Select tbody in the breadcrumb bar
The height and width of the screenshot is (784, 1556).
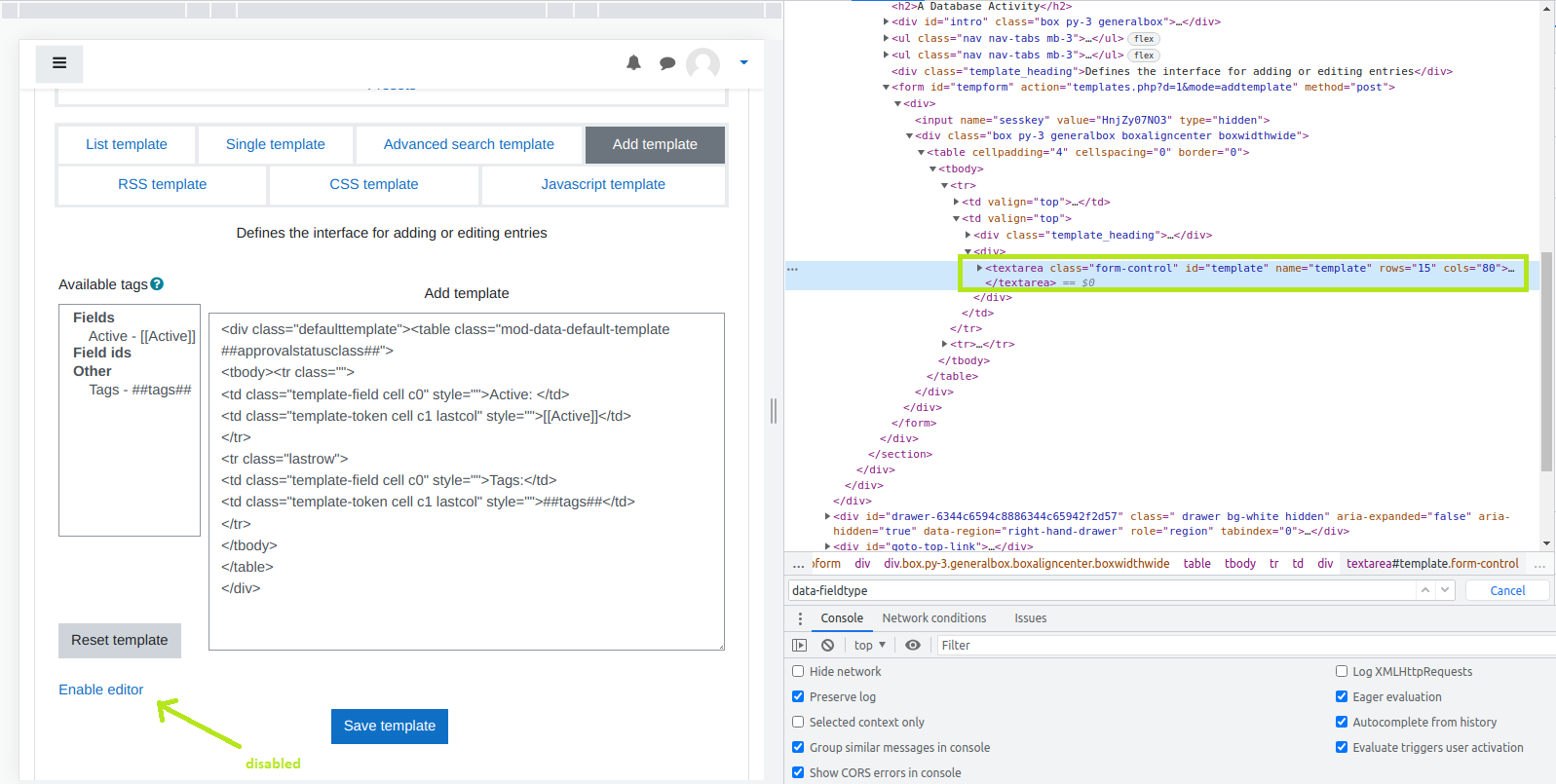[1240, 564]
